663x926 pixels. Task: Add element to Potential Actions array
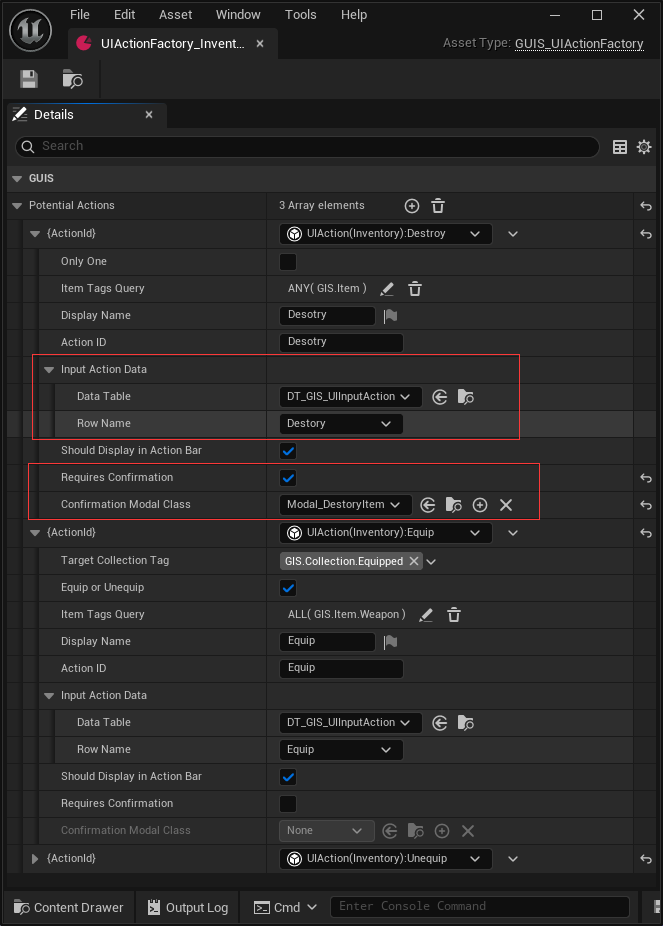point(411,206)
